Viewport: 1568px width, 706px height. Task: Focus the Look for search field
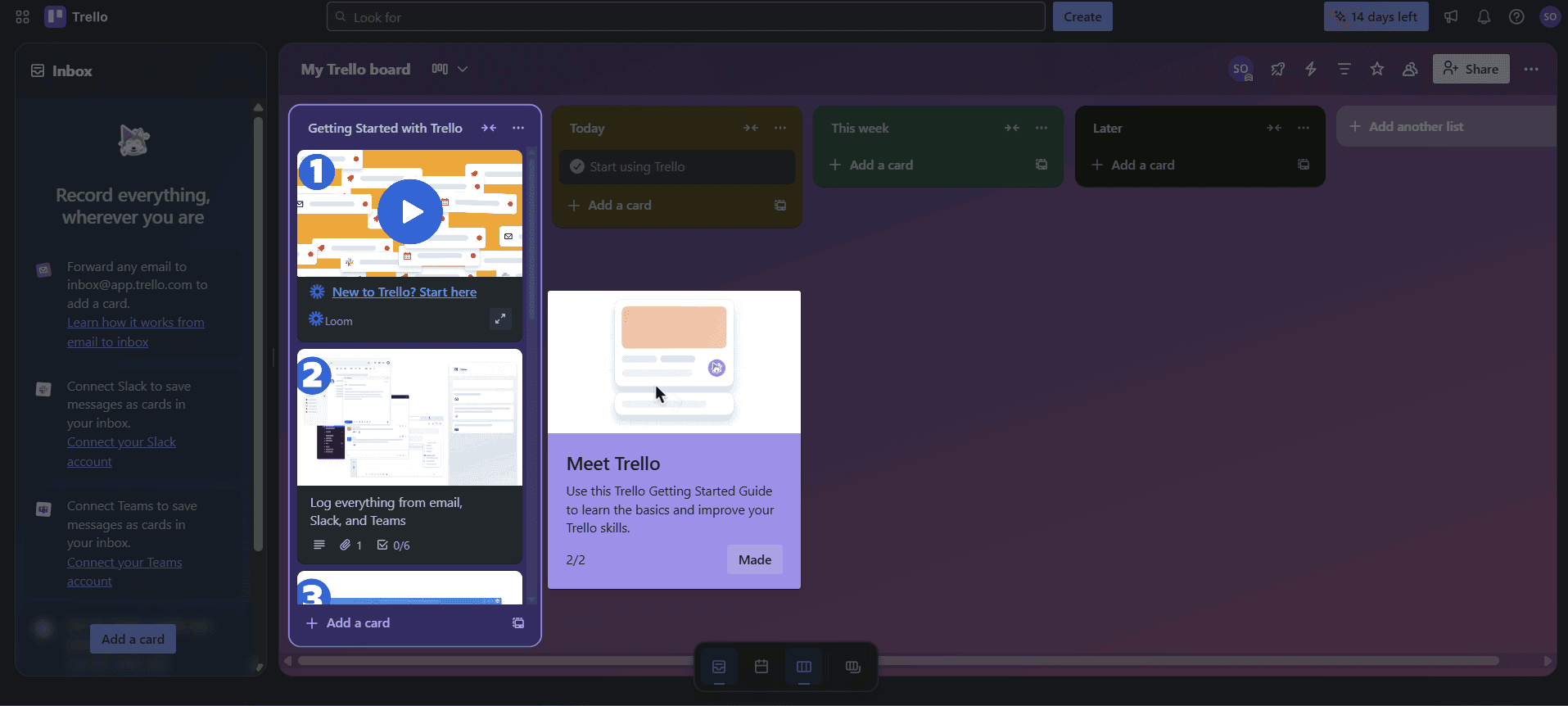686,16
